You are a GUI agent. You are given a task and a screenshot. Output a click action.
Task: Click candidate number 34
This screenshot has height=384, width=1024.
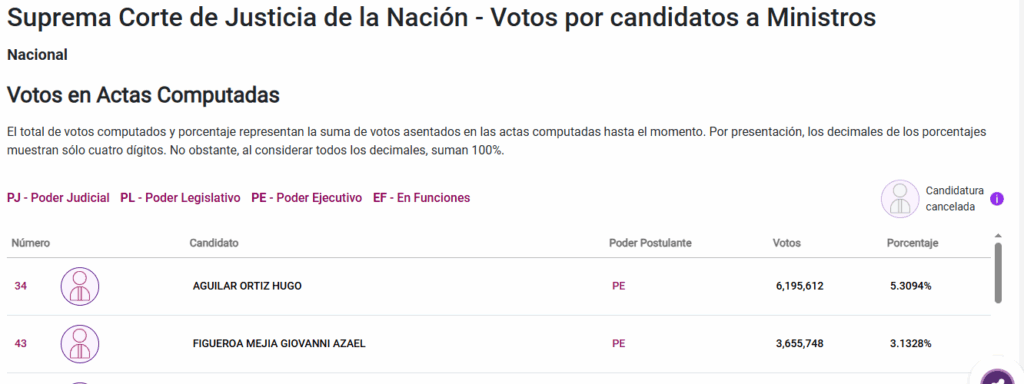pos(20,286)
